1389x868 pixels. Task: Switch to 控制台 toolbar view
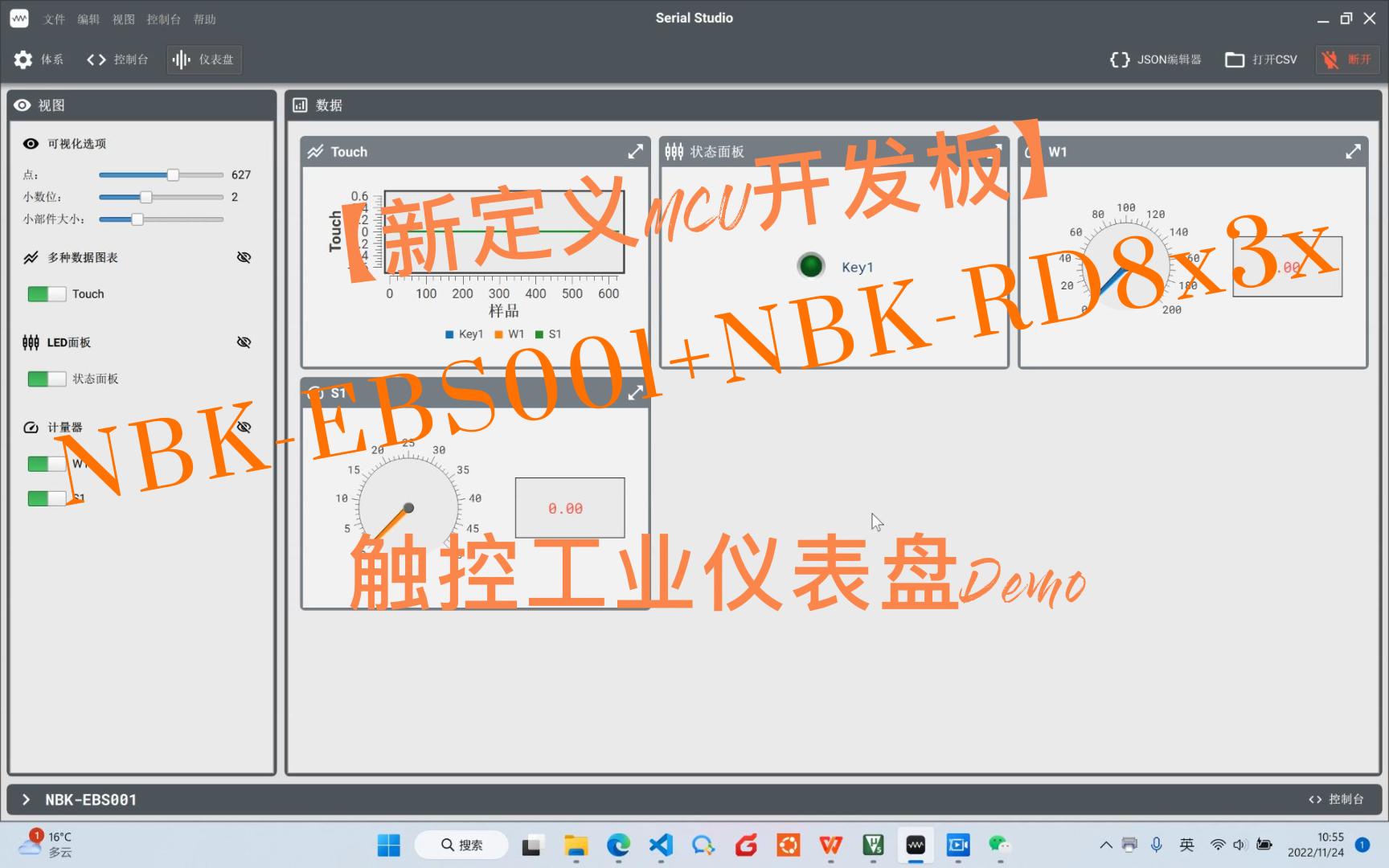tap(117, 59)
